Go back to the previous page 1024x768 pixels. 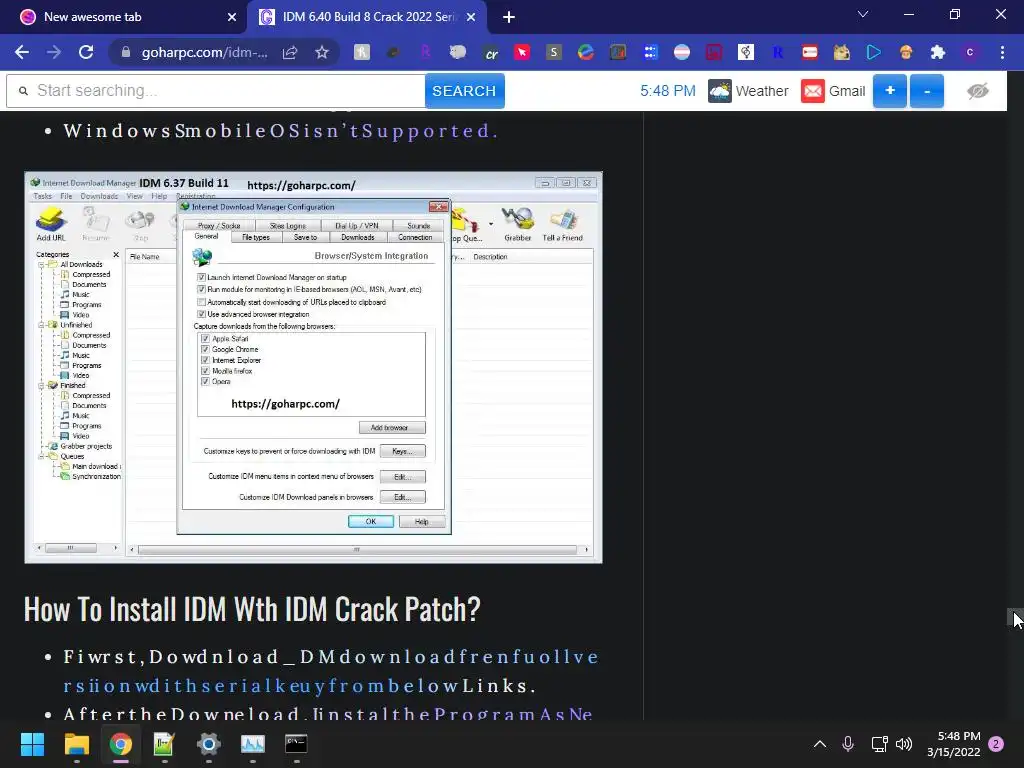(22, 52)
